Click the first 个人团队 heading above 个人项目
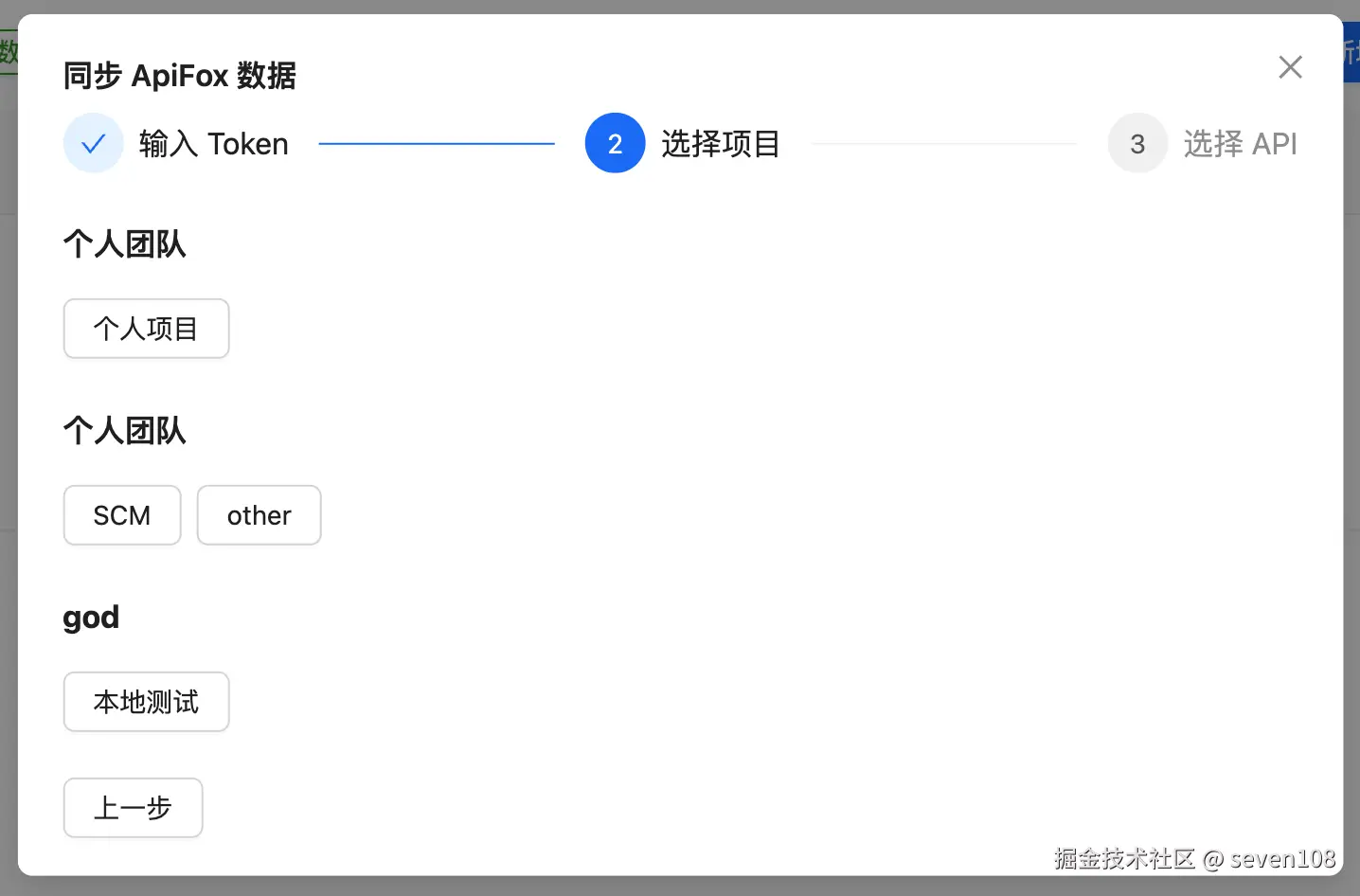This screenshot has height=896, width=1360. tap(125, 244)
